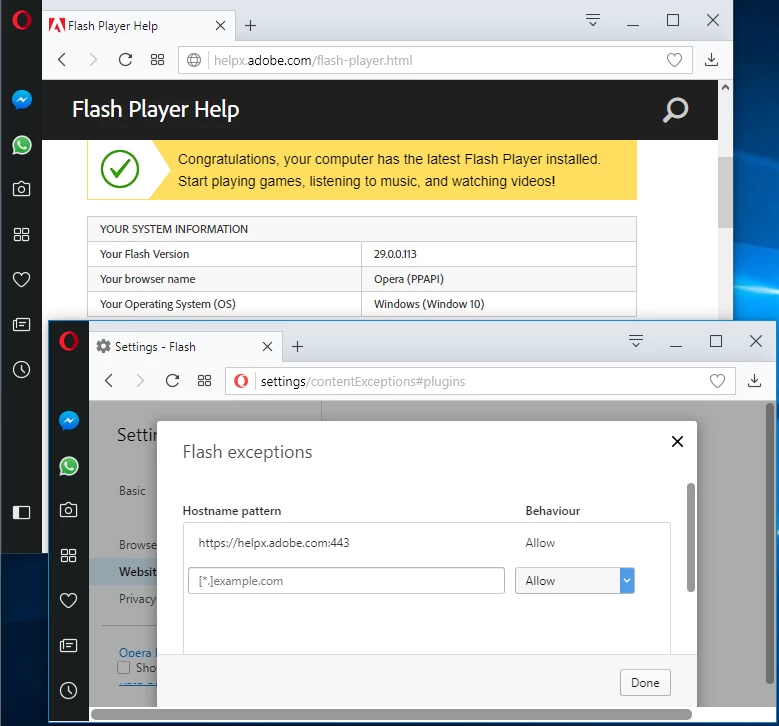The height and width of the screenshot is (726, 779).
Task: Go back in Flash Player Help window
Action: (62, 60)
